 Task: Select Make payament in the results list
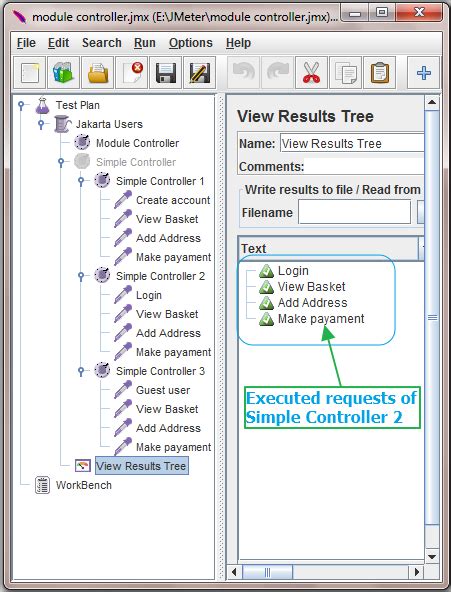pos(321,319)
